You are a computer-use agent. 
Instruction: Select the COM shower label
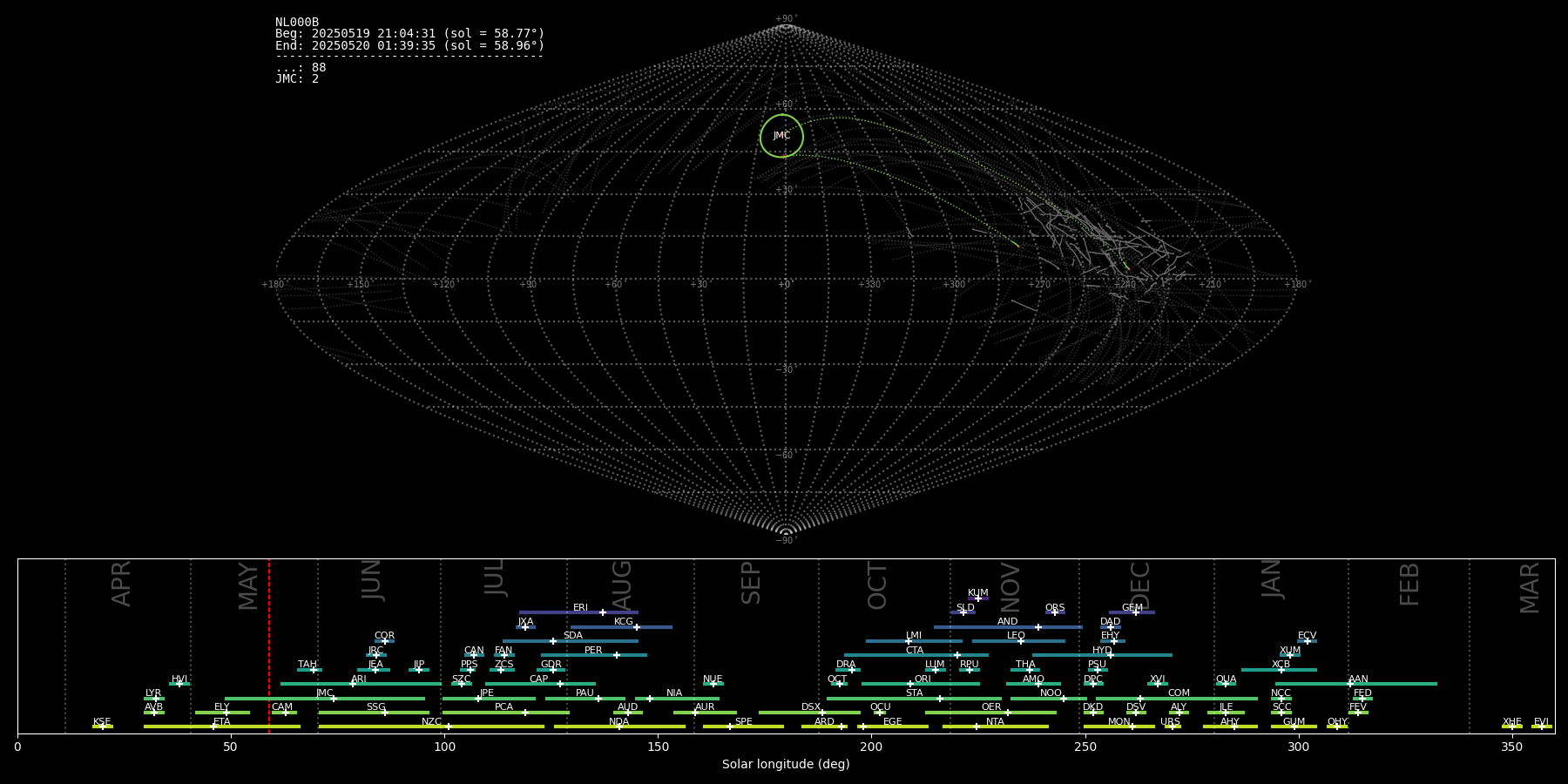click(1179, 693)
